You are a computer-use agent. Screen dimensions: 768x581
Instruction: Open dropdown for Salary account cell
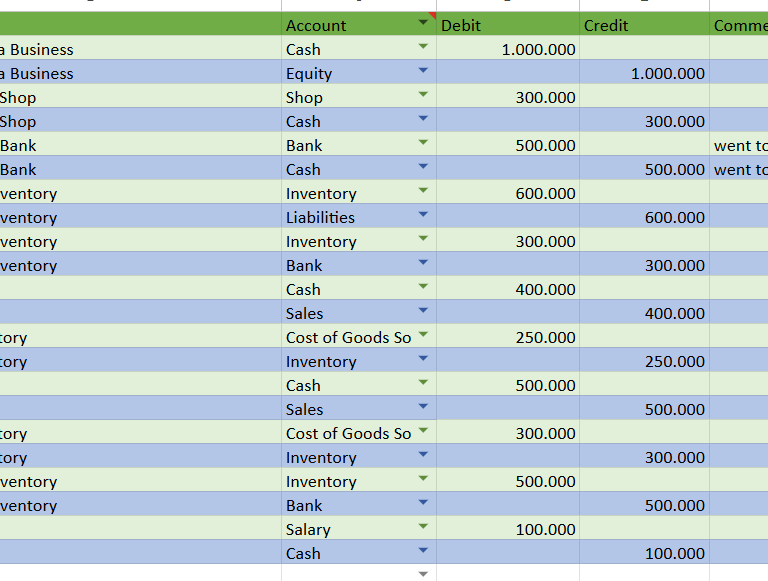tap(423, 527)
